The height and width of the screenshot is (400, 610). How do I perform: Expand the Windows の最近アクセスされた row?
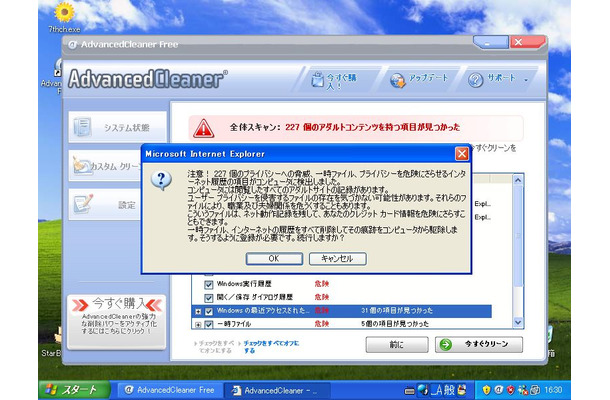point(198,312)
